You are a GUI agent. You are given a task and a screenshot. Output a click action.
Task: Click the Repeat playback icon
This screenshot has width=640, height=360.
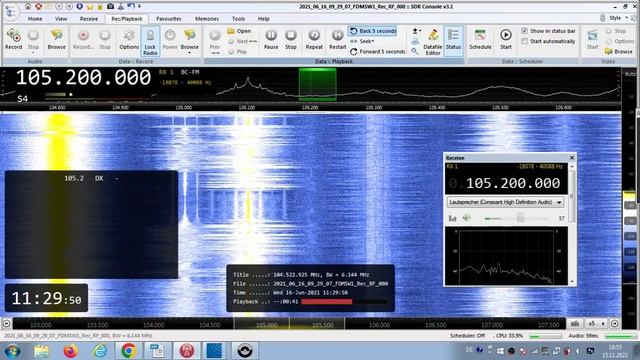pyautogui.click(x=314, y=39)
